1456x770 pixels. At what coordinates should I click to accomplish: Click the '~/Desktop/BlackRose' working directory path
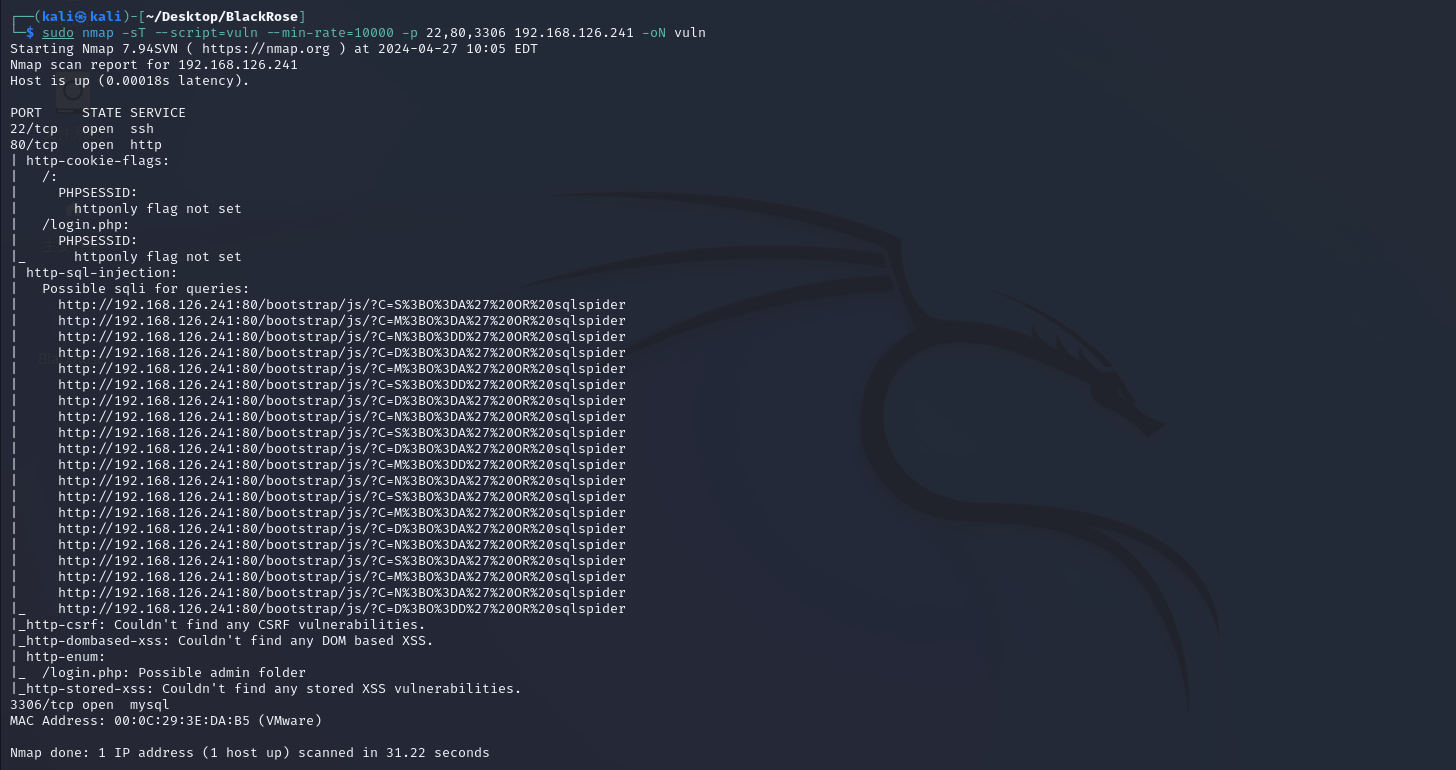click(222, 16)
